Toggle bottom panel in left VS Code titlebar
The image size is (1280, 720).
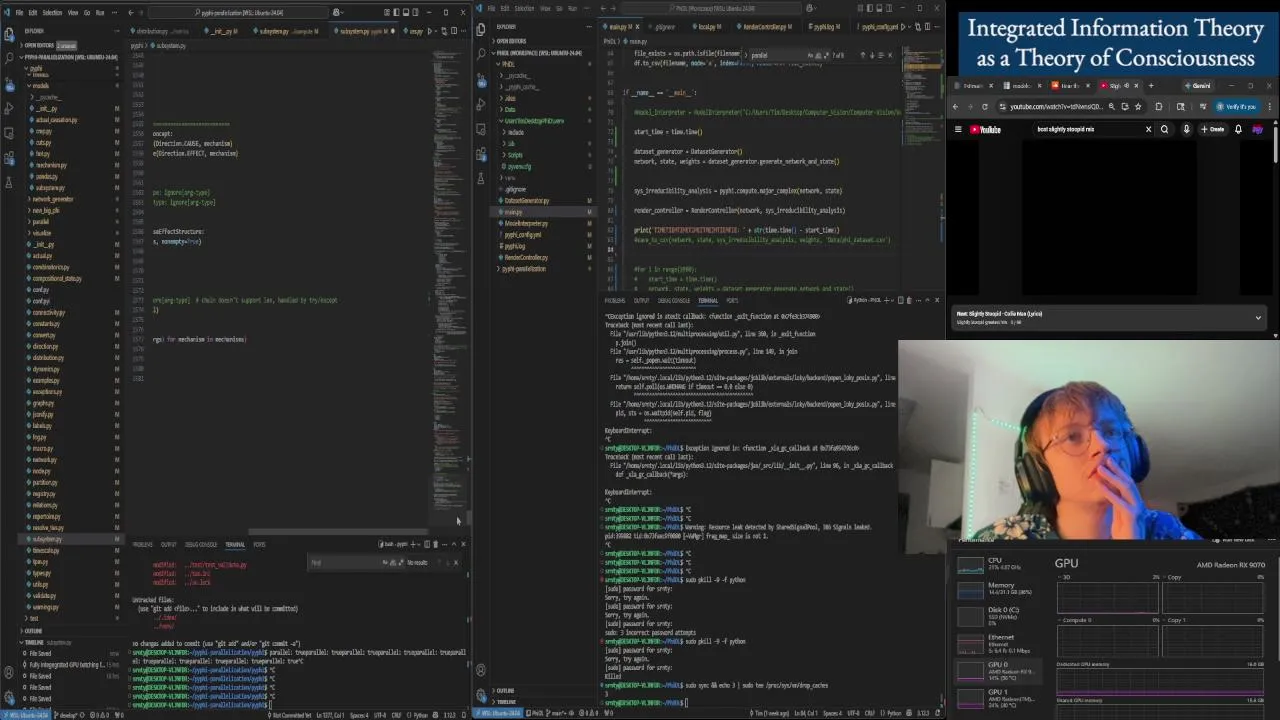406,12
